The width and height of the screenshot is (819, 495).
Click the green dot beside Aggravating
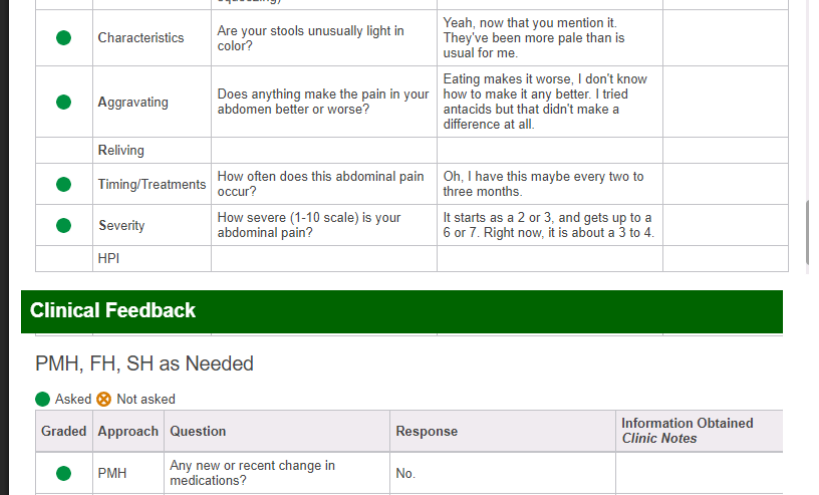click(x=63, y=102)
